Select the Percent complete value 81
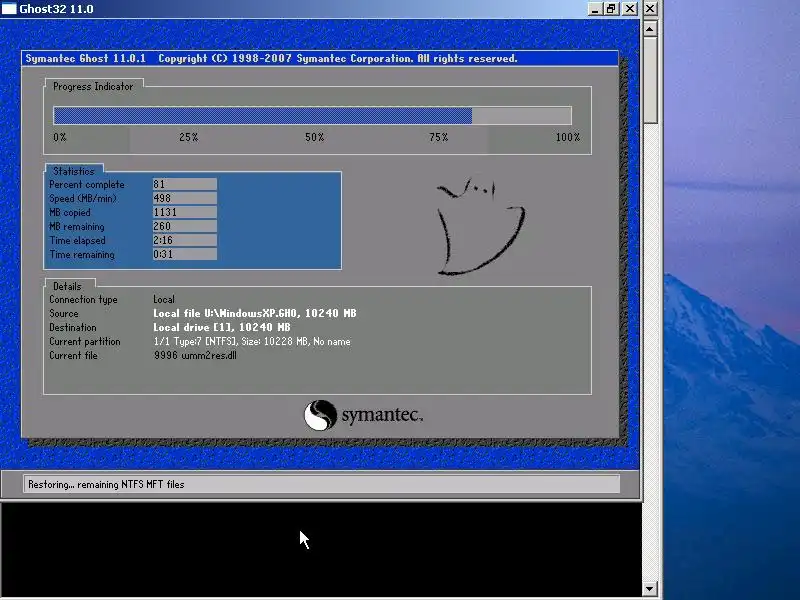Image resolution: width=800 pixels, height=600 pixels. [x=185, y=184]
